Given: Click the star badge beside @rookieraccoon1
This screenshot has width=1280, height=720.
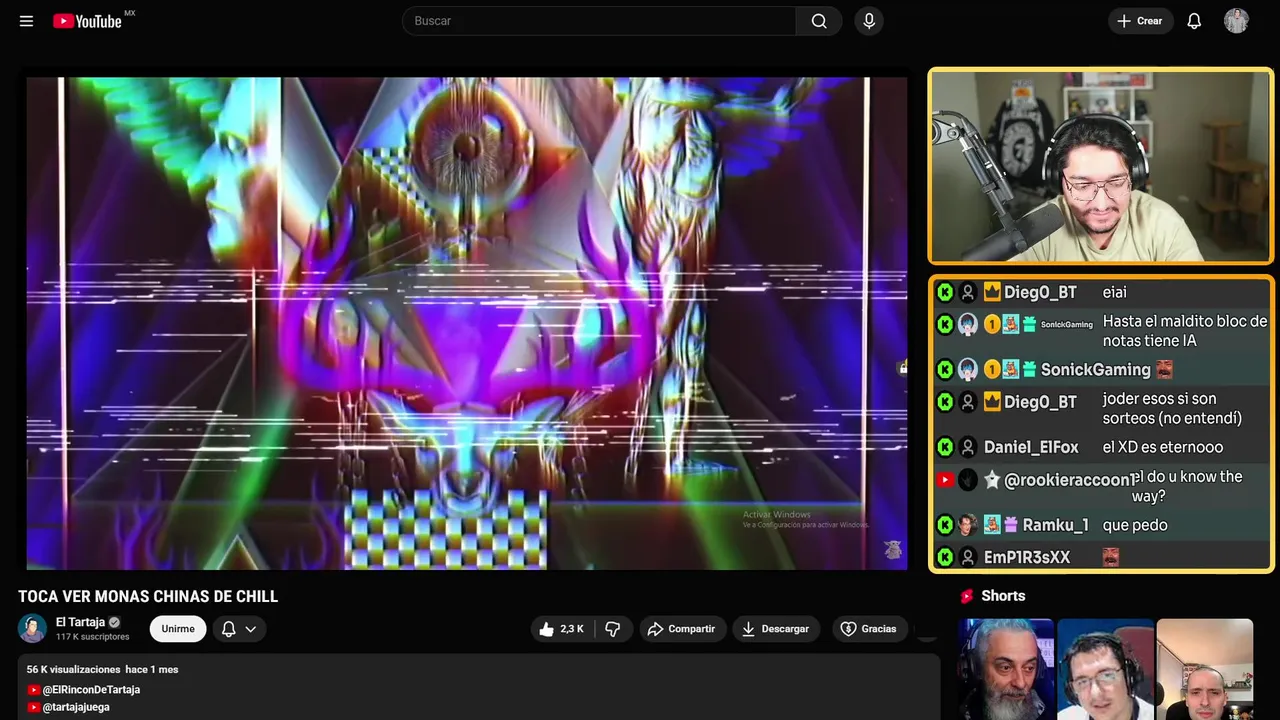Looking at the screenshot, I should point(992,480).
